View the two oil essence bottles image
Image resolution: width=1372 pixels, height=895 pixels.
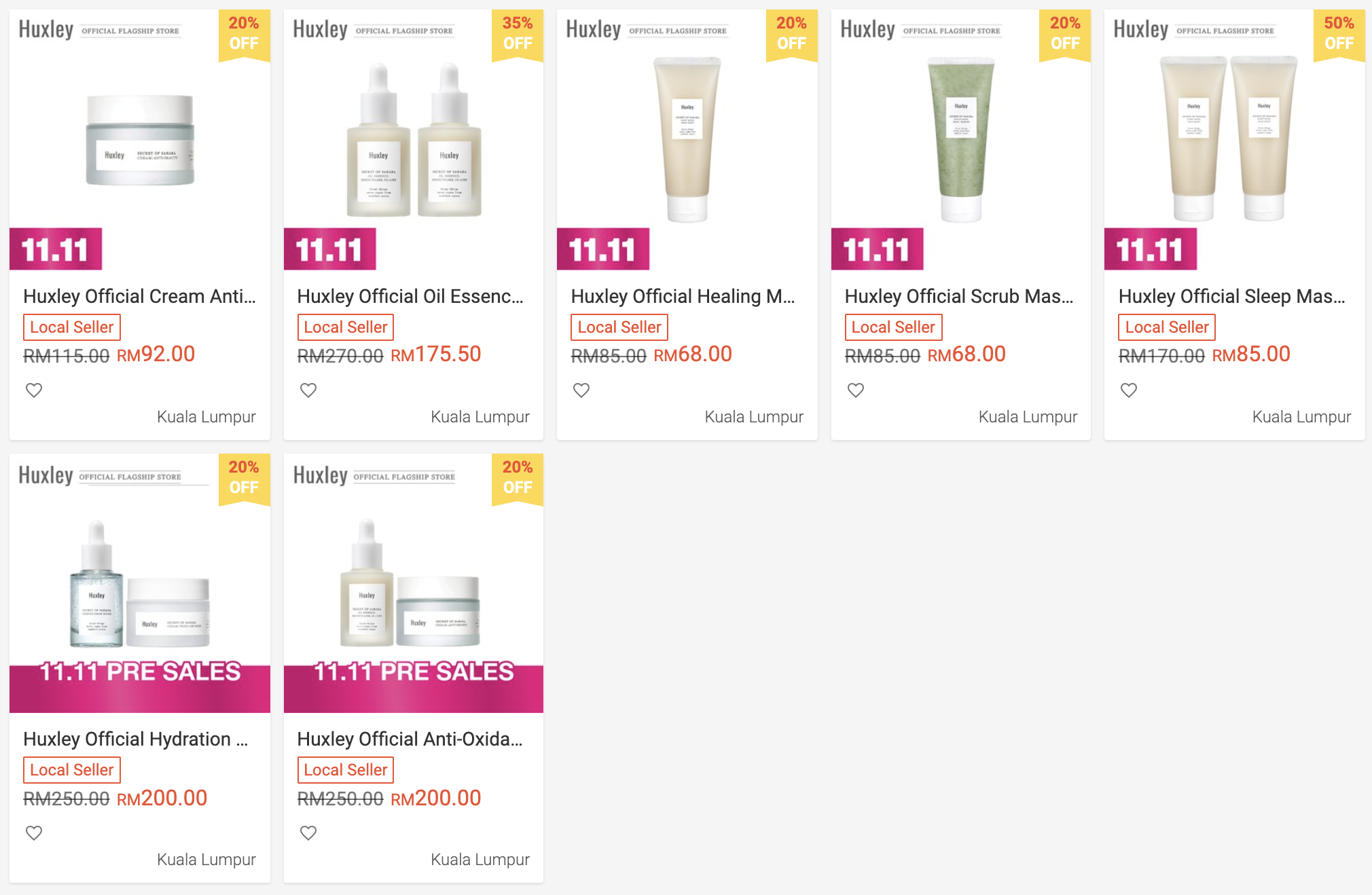coord(414,140)
